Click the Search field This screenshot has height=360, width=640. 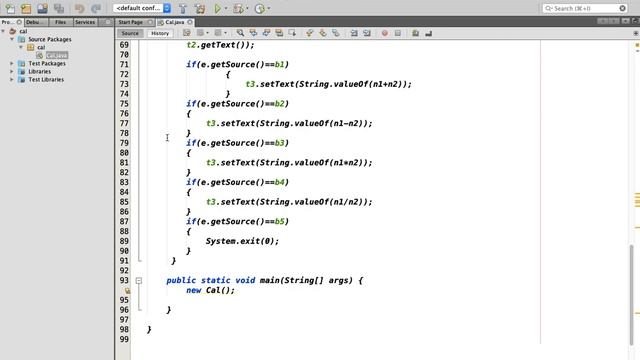click(584, 8)
